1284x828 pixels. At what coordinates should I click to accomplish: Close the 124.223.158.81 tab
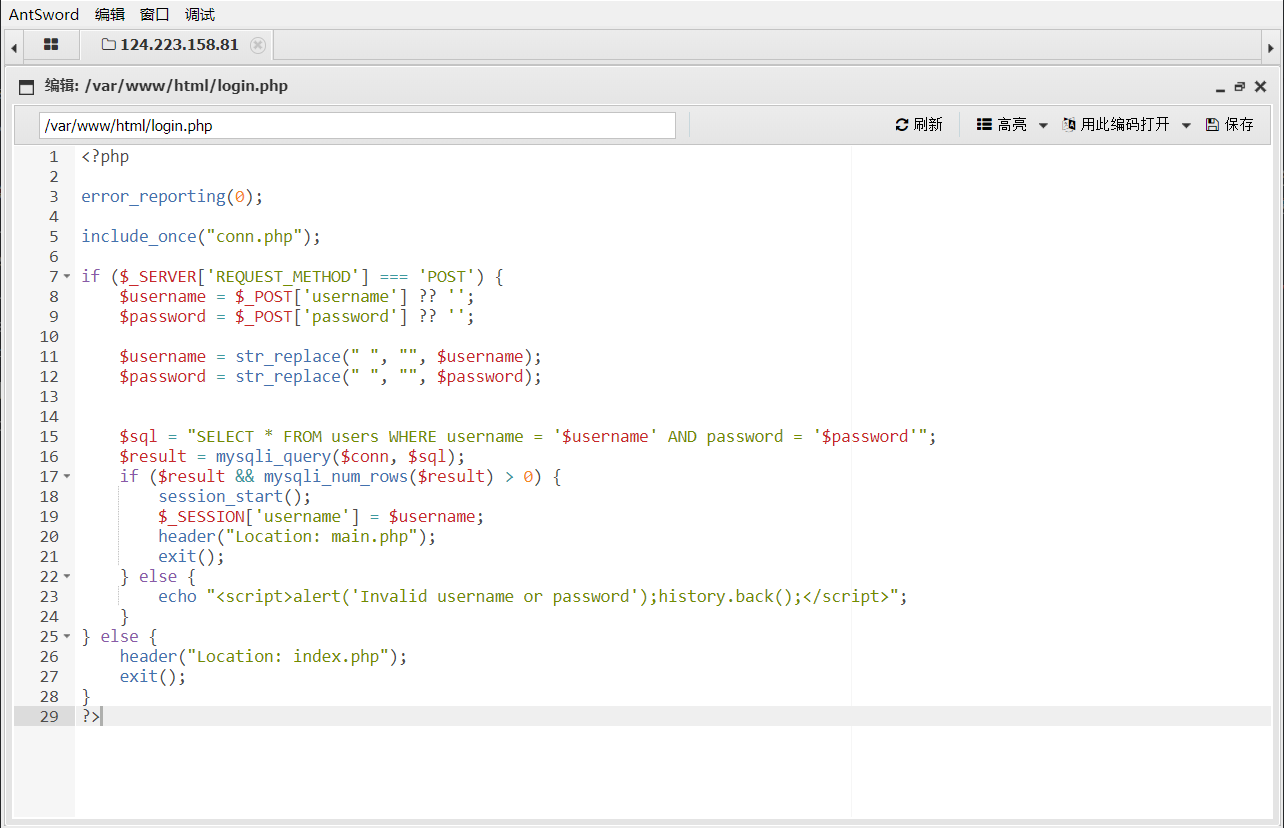coord(258,45)
